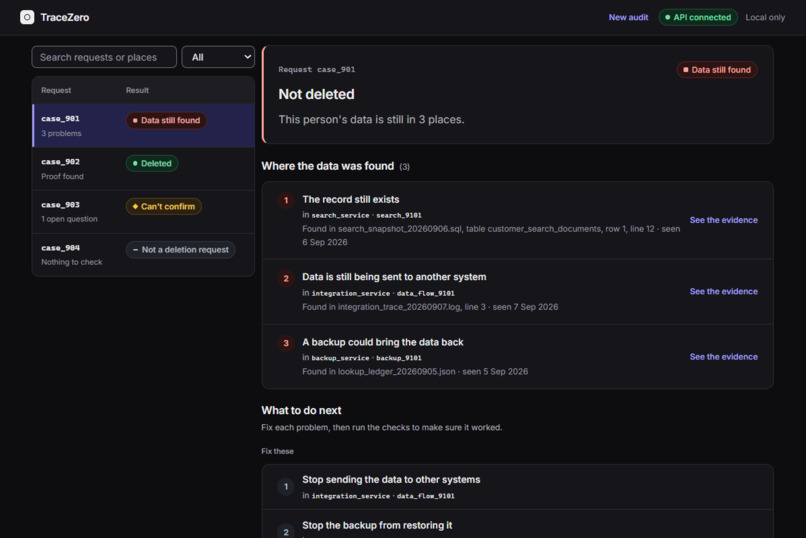Click the 3 problems subtitle text

point(61,133)
